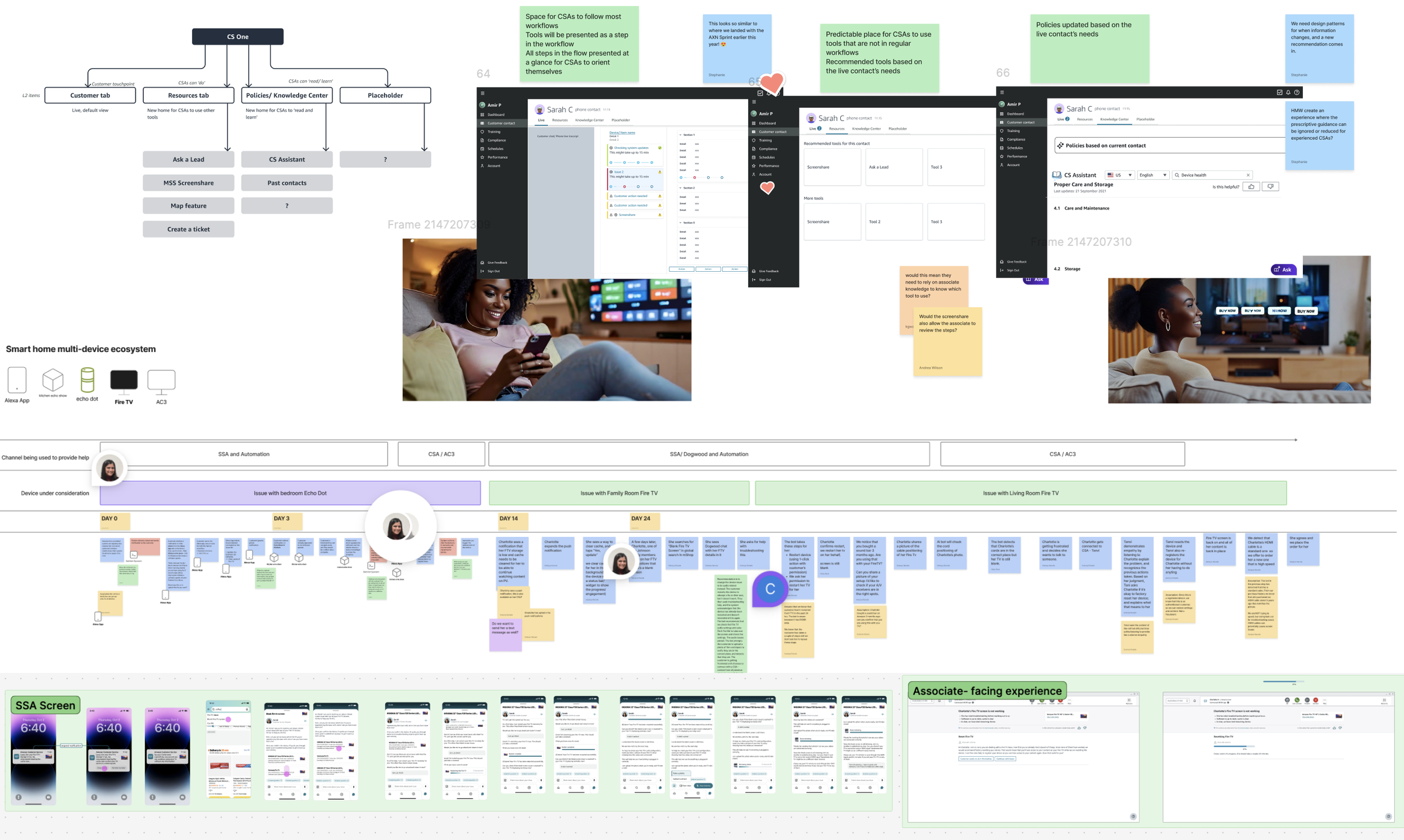Click the sparkle icon in Policies banner
The height and width of the screenshot is (840, 1404).
[1060, 145]
